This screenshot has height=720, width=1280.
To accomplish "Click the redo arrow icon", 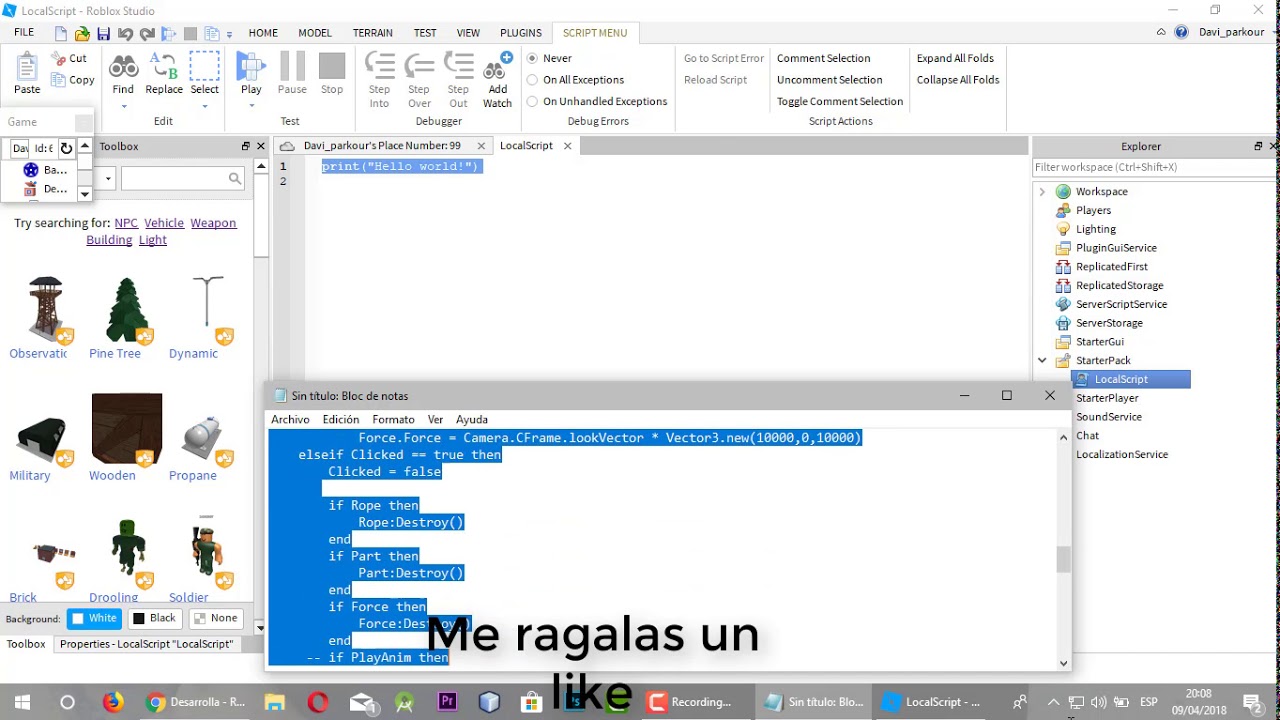I will coord(147,33).
